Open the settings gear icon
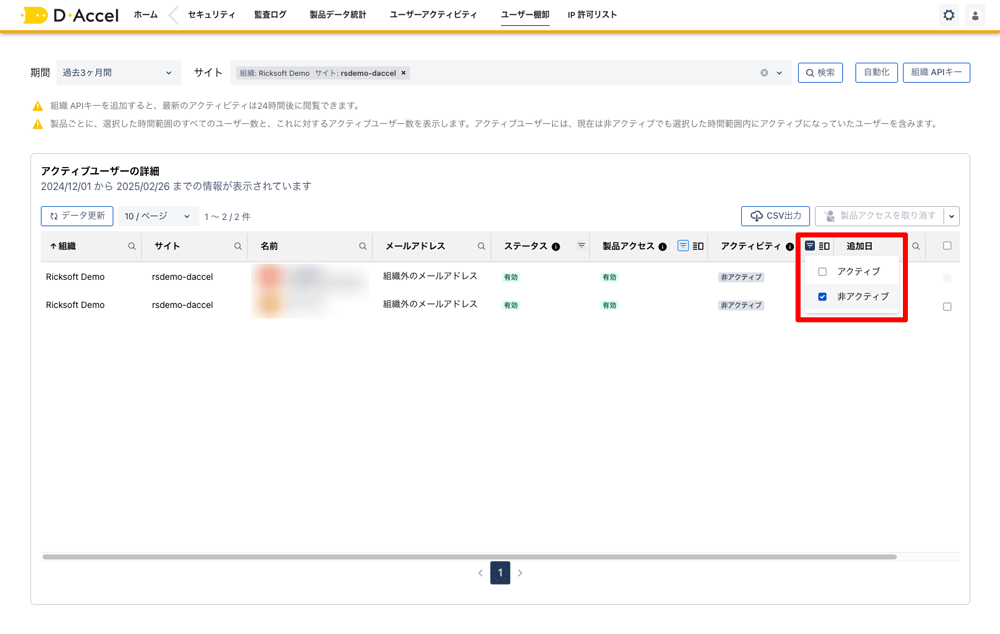 click(x=948, y=15)
